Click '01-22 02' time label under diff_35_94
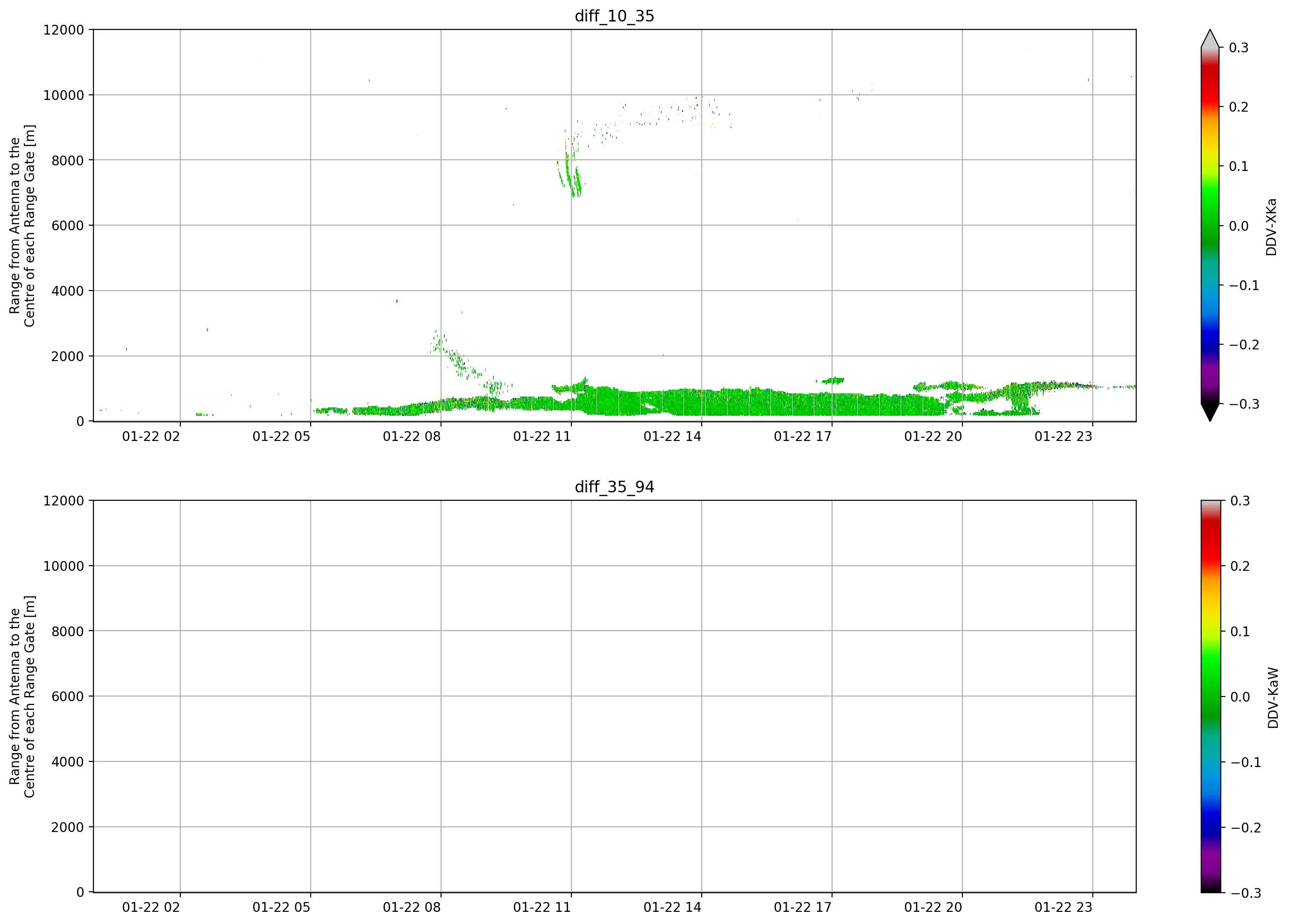Image resolution: width=1289 pixels, height=924 pixels. click(x=151, y=908)
